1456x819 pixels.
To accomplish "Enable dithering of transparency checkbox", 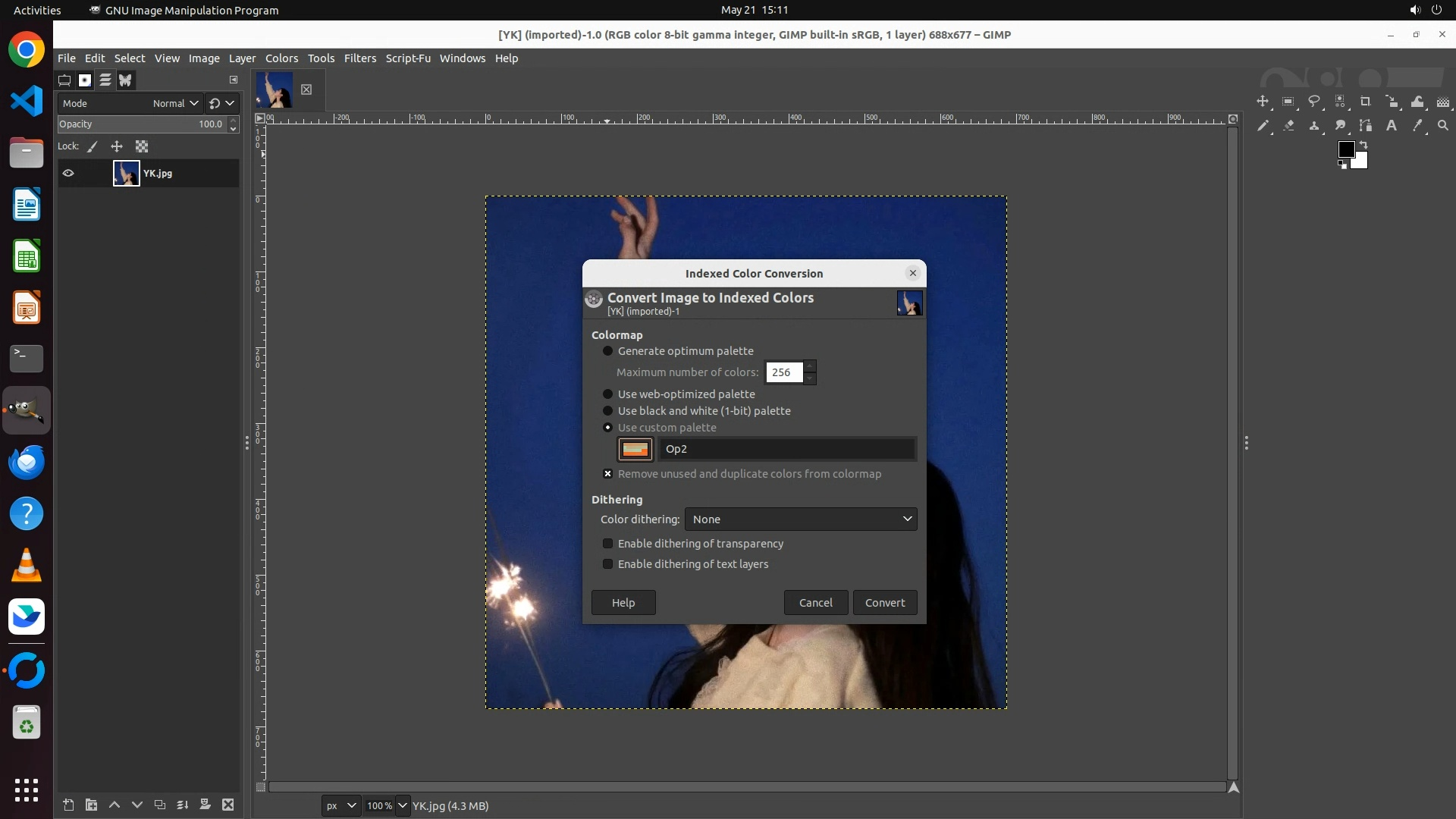I will 607,544.
